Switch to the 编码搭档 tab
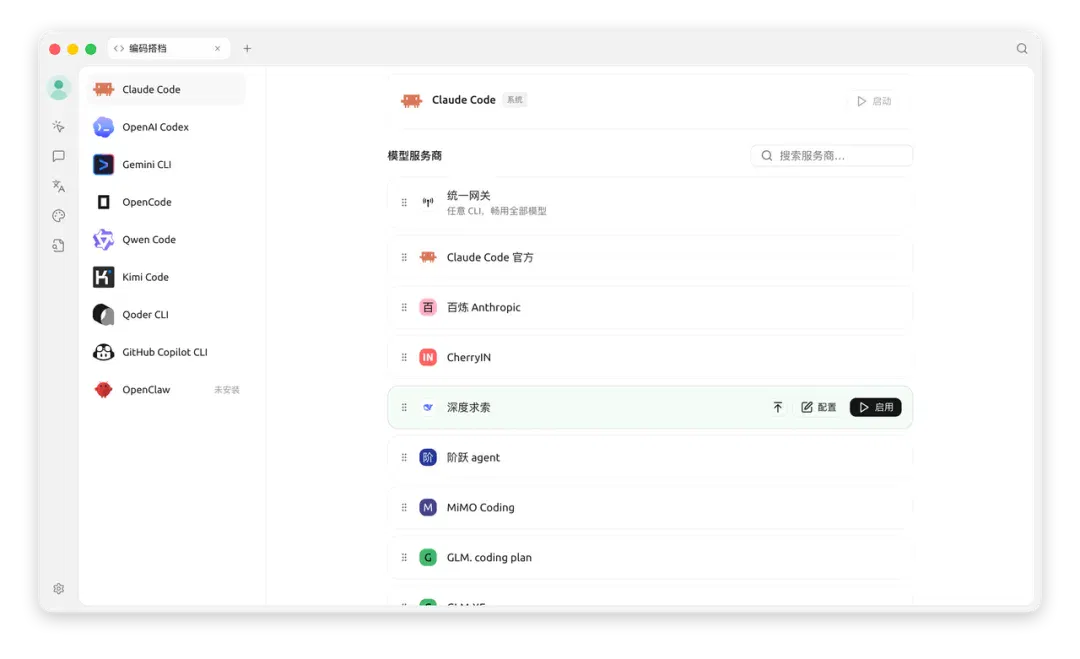This screenshot has height=659, width=1080. (168, 48)
